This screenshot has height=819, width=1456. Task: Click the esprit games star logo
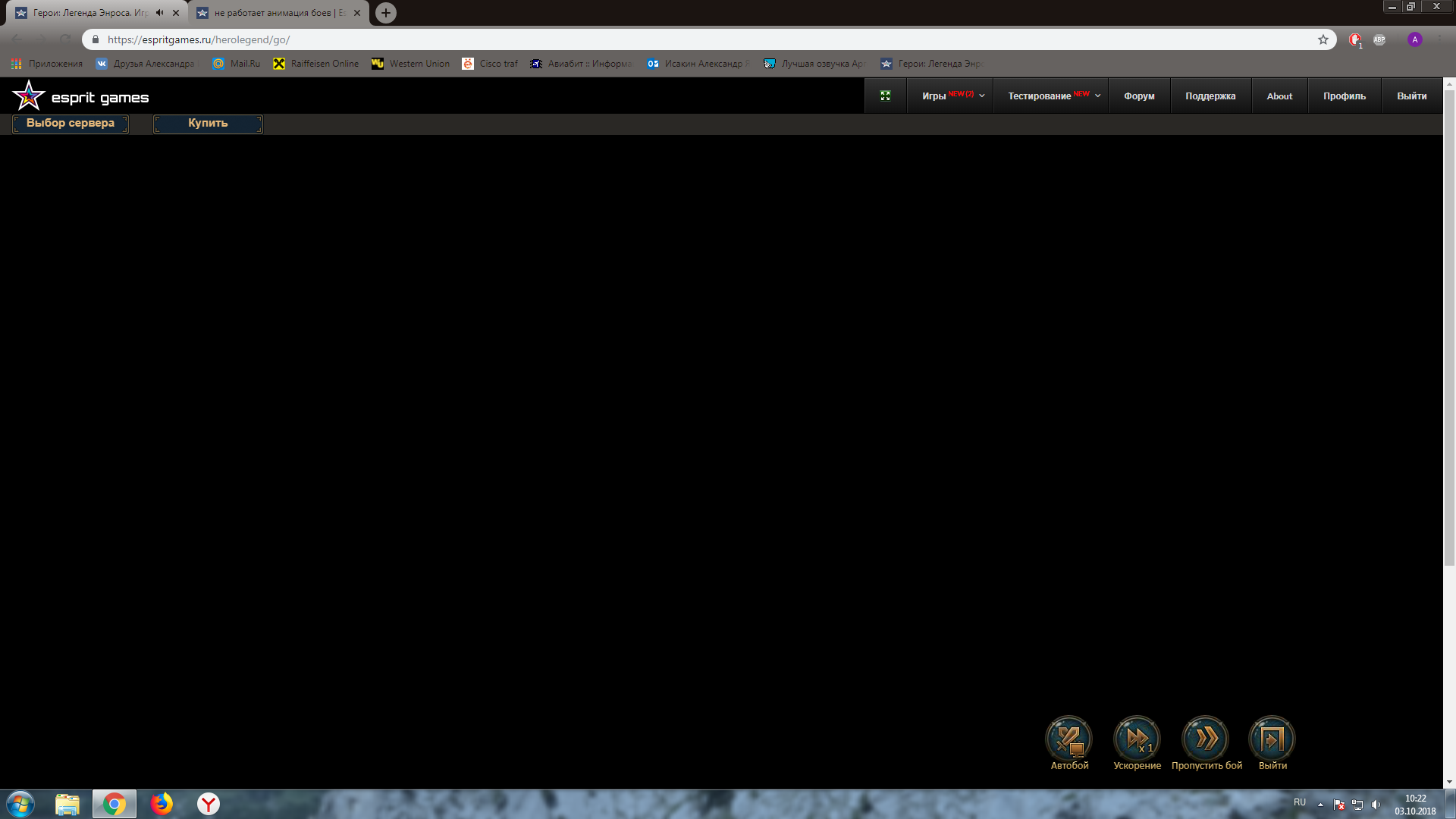[29, 96]
